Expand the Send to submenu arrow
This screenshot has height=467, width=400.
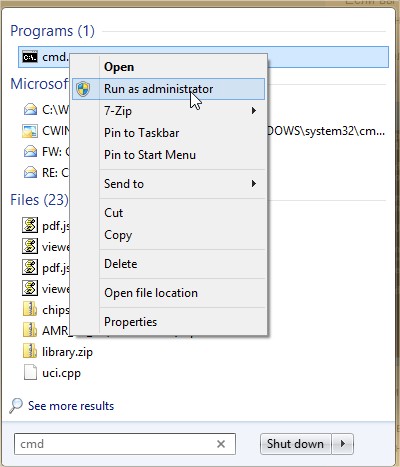click(254, 183)
